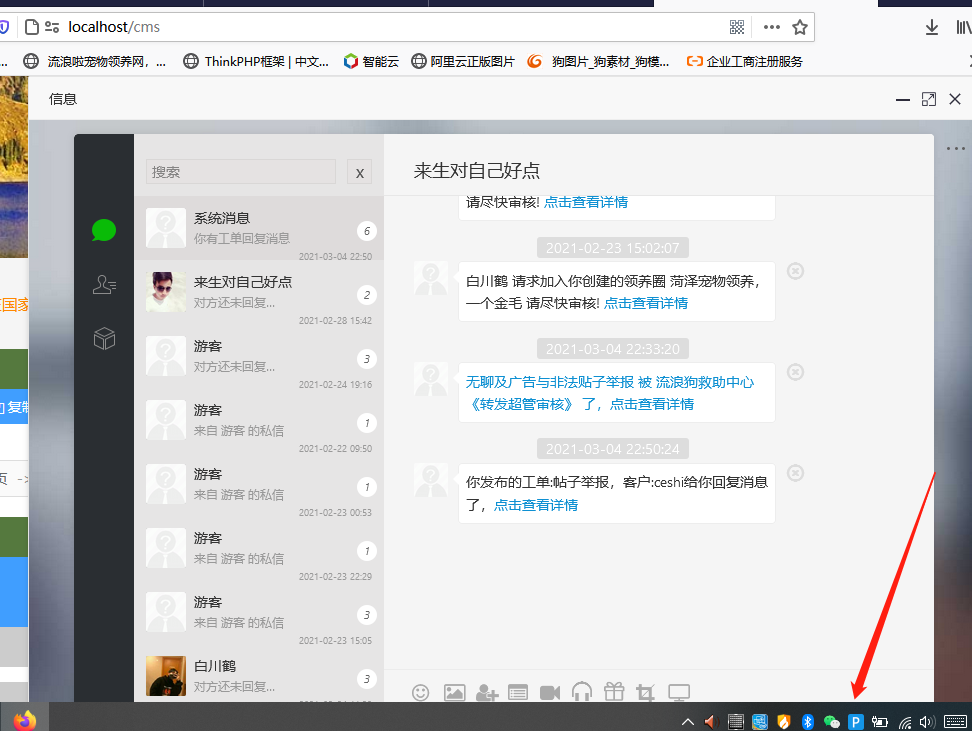Screen dimensions: 972x731
Task: Open the emoji picker in chat toolbar
Action: click(x=421, y=692)
